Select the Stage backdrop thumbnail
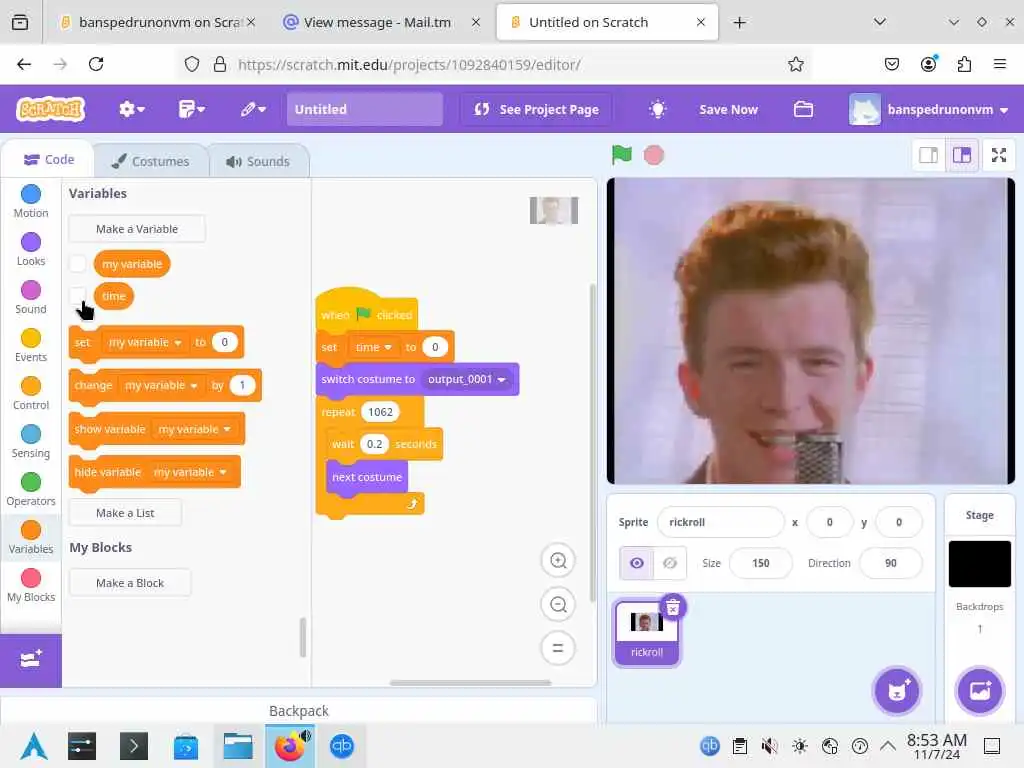The image size is (1024, 768). tap(980, 564)
